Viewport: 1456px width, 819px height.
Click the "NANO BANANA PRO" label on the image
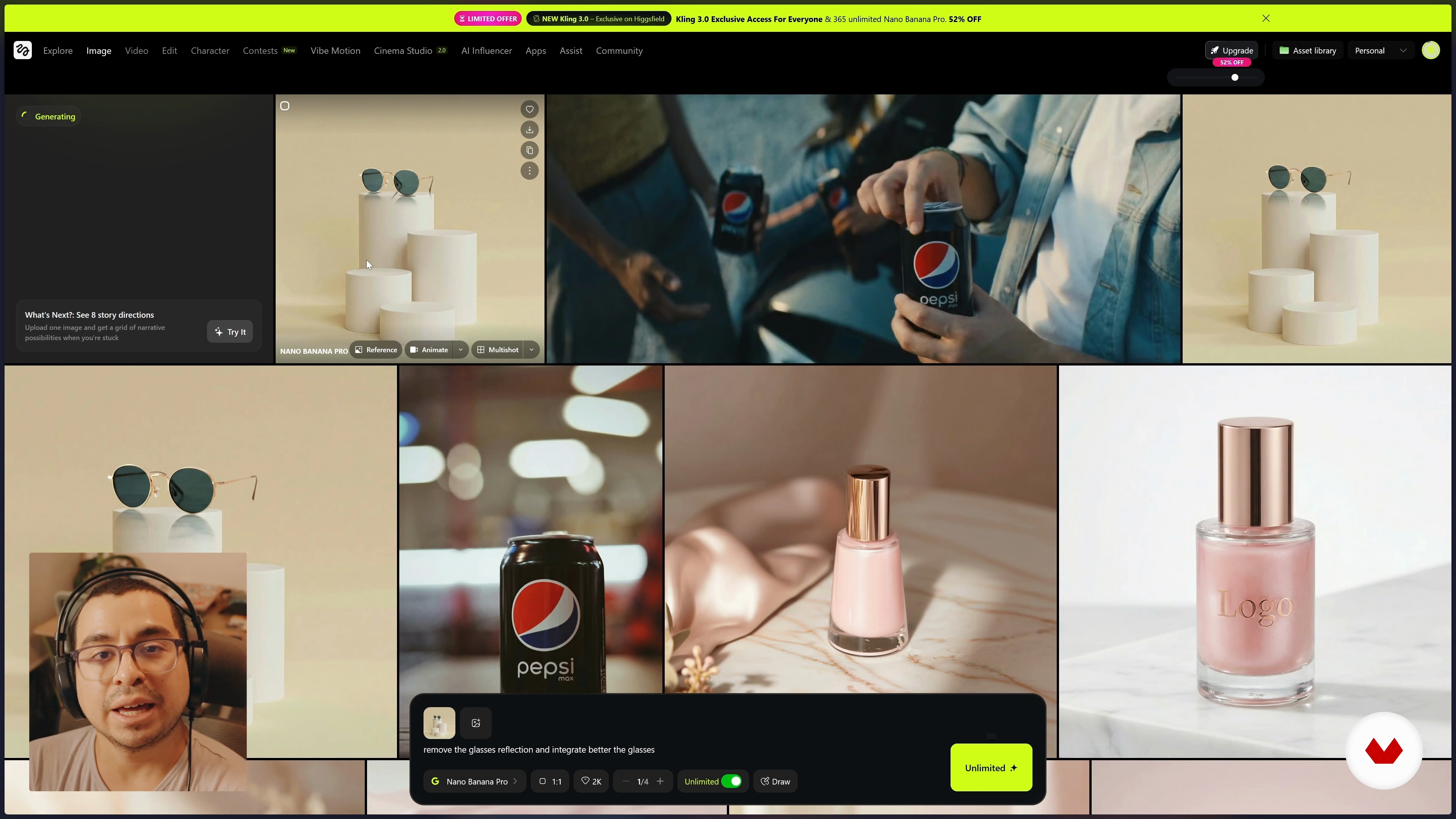click(x=314, y=351)
